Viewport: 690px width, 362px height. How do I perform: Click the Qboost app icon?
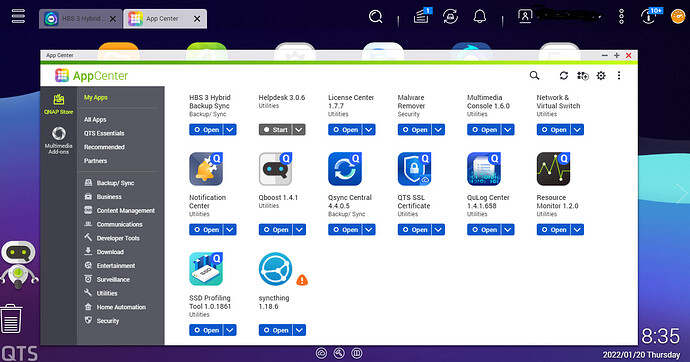(x=275, y=169)
